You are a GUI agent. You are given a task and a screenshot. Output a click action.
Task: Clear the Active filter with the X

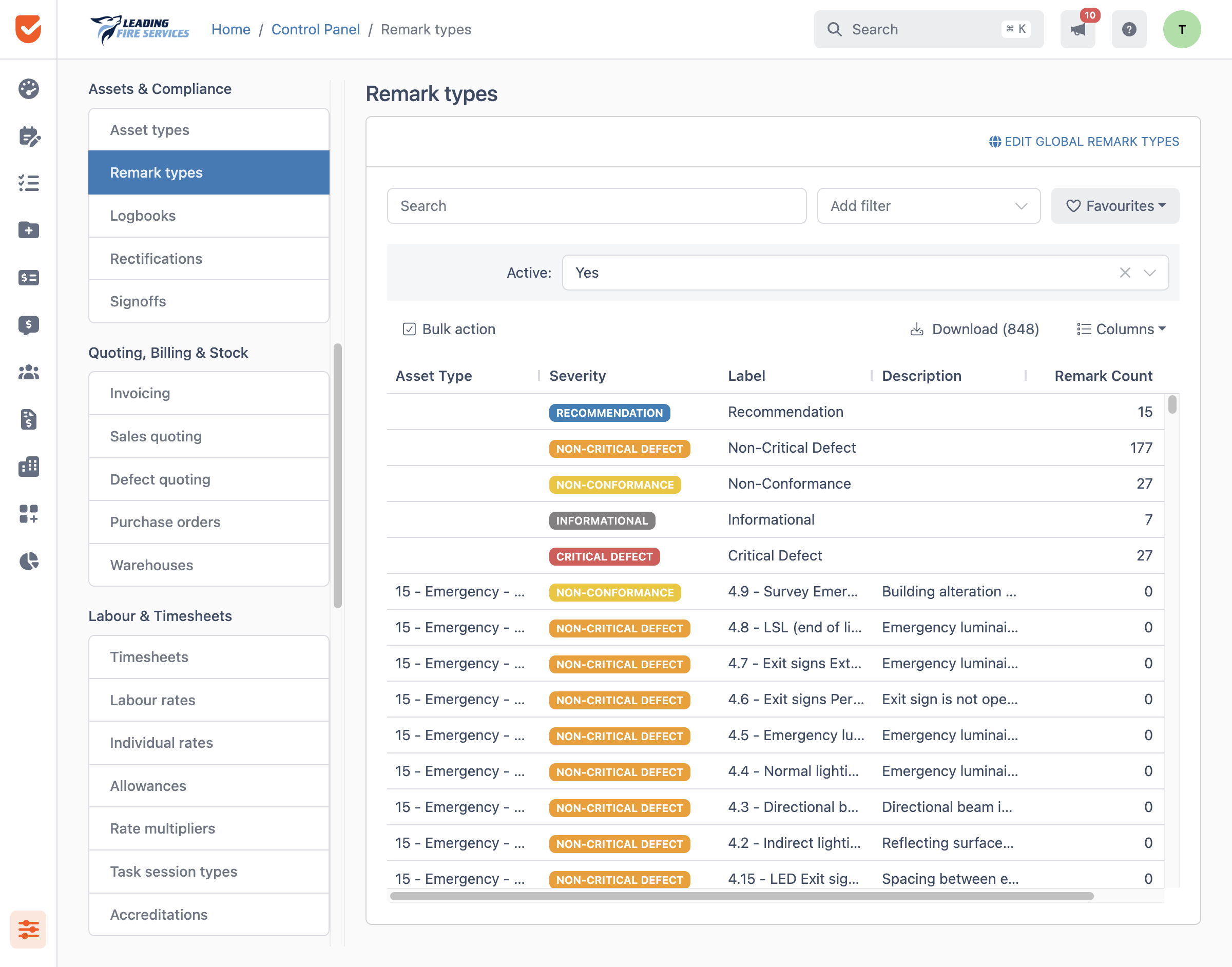(1124, 273)
